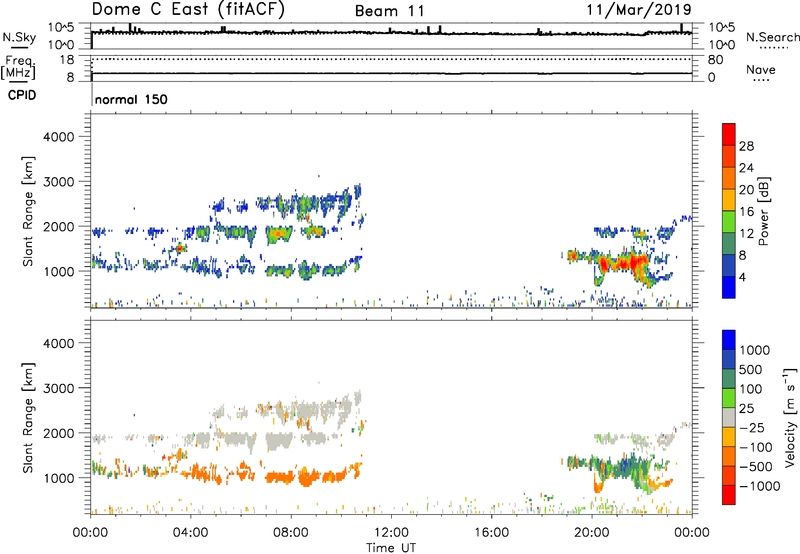
Task: Select the date text "11/Mar/2019"
Action: [x=639, y=9]
